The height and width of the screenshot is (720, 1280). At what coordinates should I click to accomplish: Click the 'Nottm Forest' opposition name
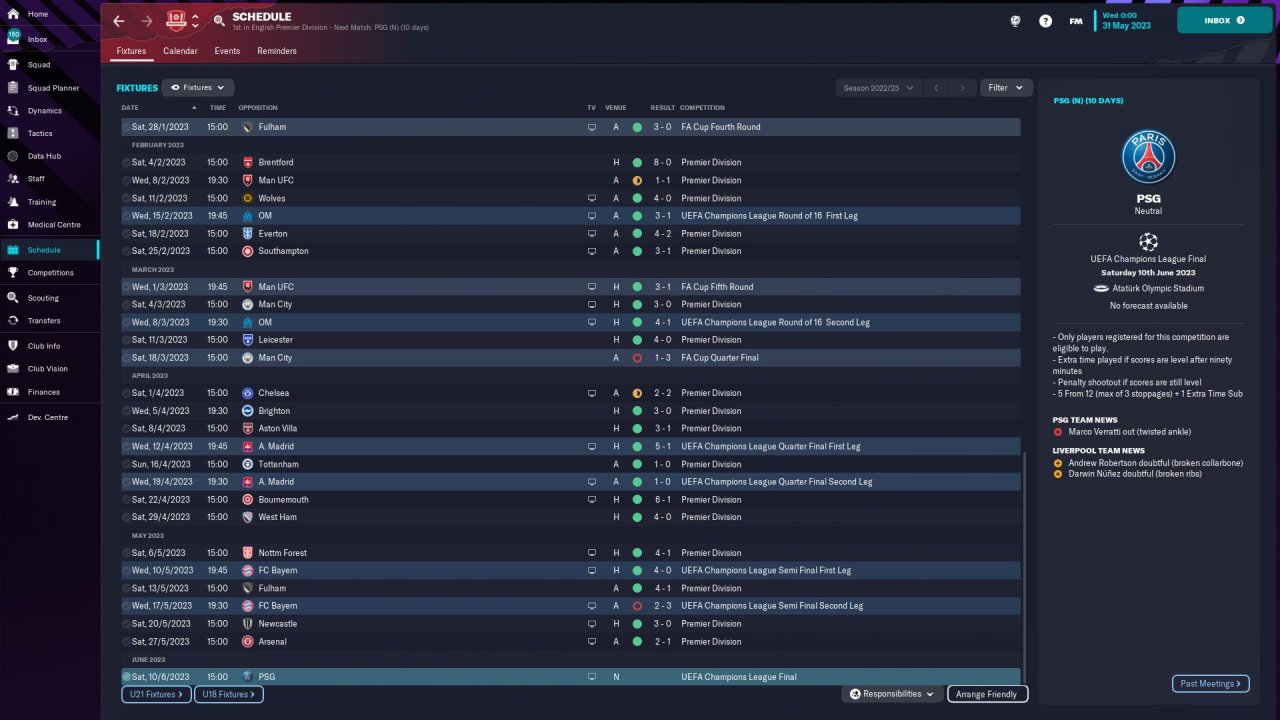tap(283, 553)
